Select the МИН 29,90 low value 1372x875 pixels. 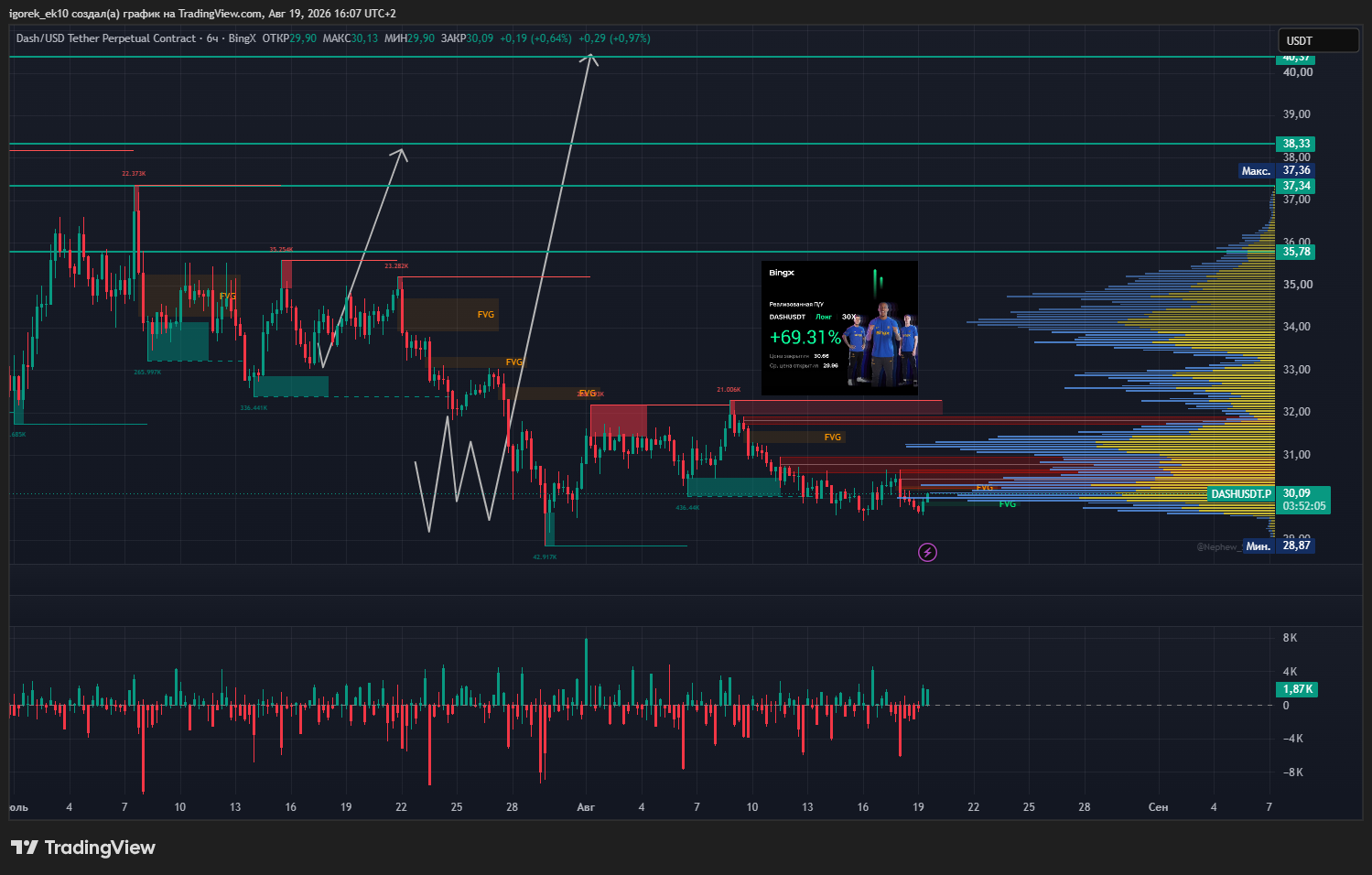click(x=409, y=38)
